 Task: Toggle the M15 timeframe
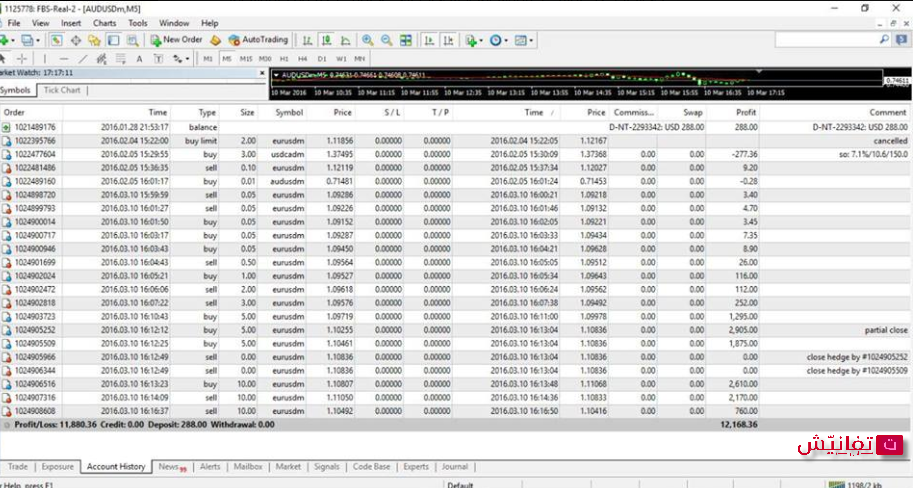[246, 59]
